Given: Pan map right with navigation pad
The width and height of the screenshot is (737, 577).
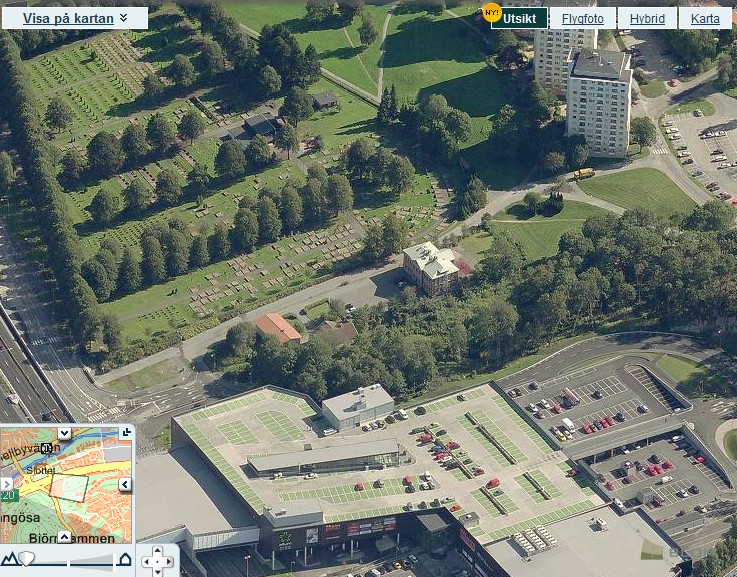Looking at the screenshot, I should pos(168,562).
